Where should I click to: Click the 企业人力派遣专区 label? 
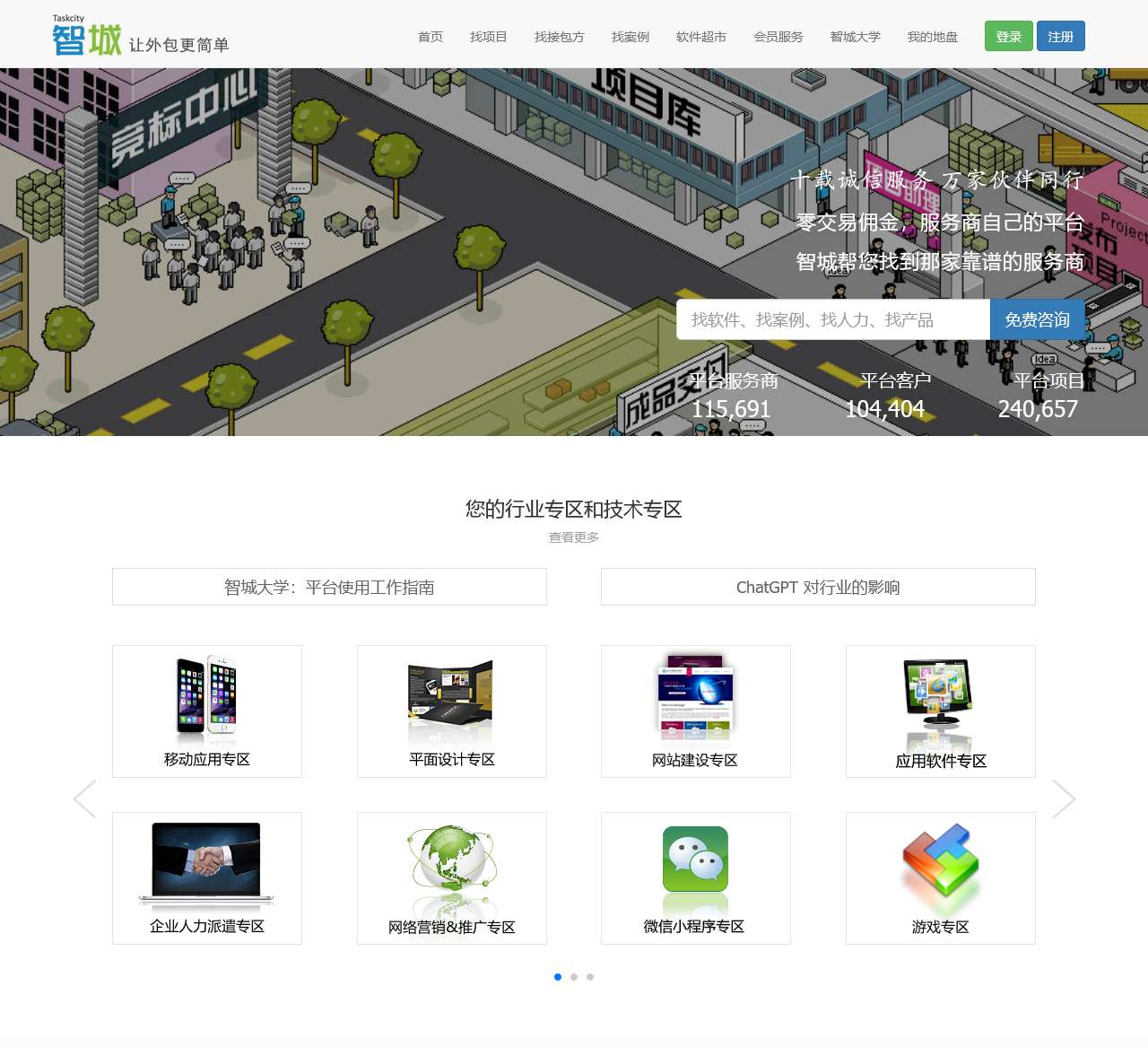[x=207, y=926]
